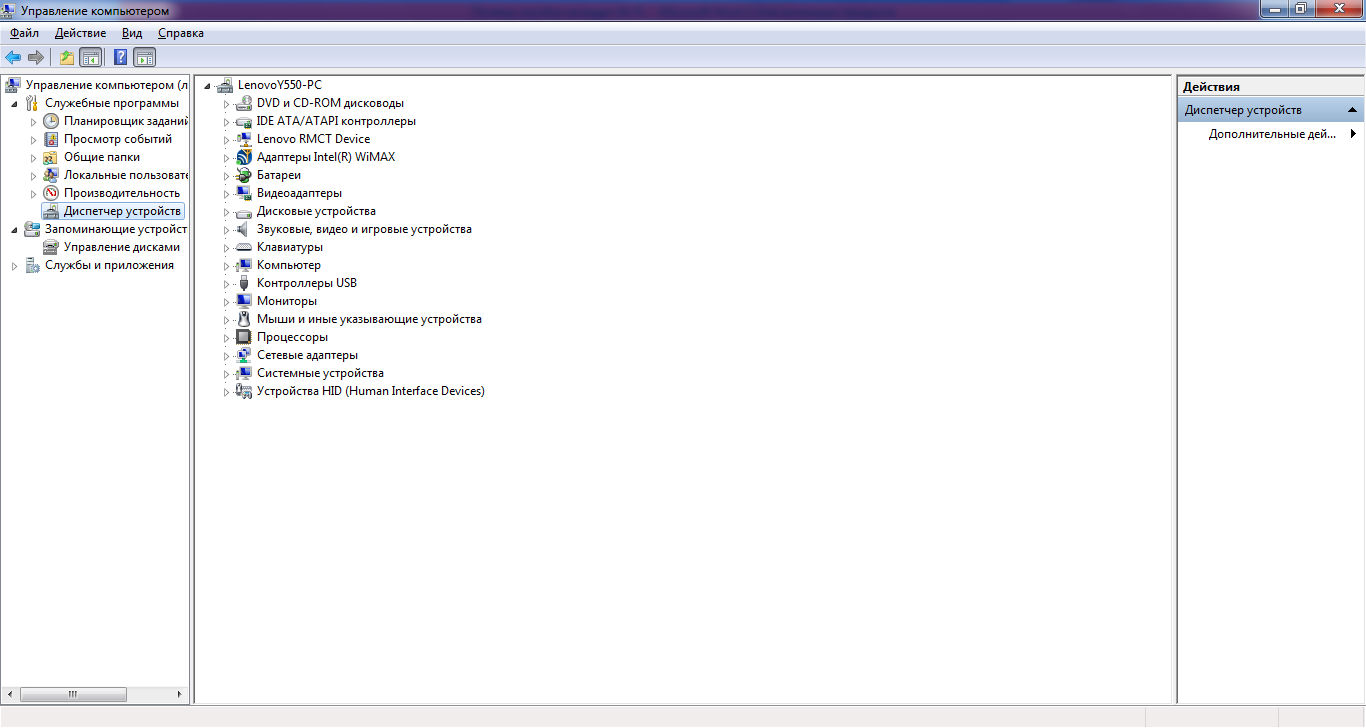Toggle the console tree toolbar icon
The width and height of the screenshot is (1366, 728).
91,57
